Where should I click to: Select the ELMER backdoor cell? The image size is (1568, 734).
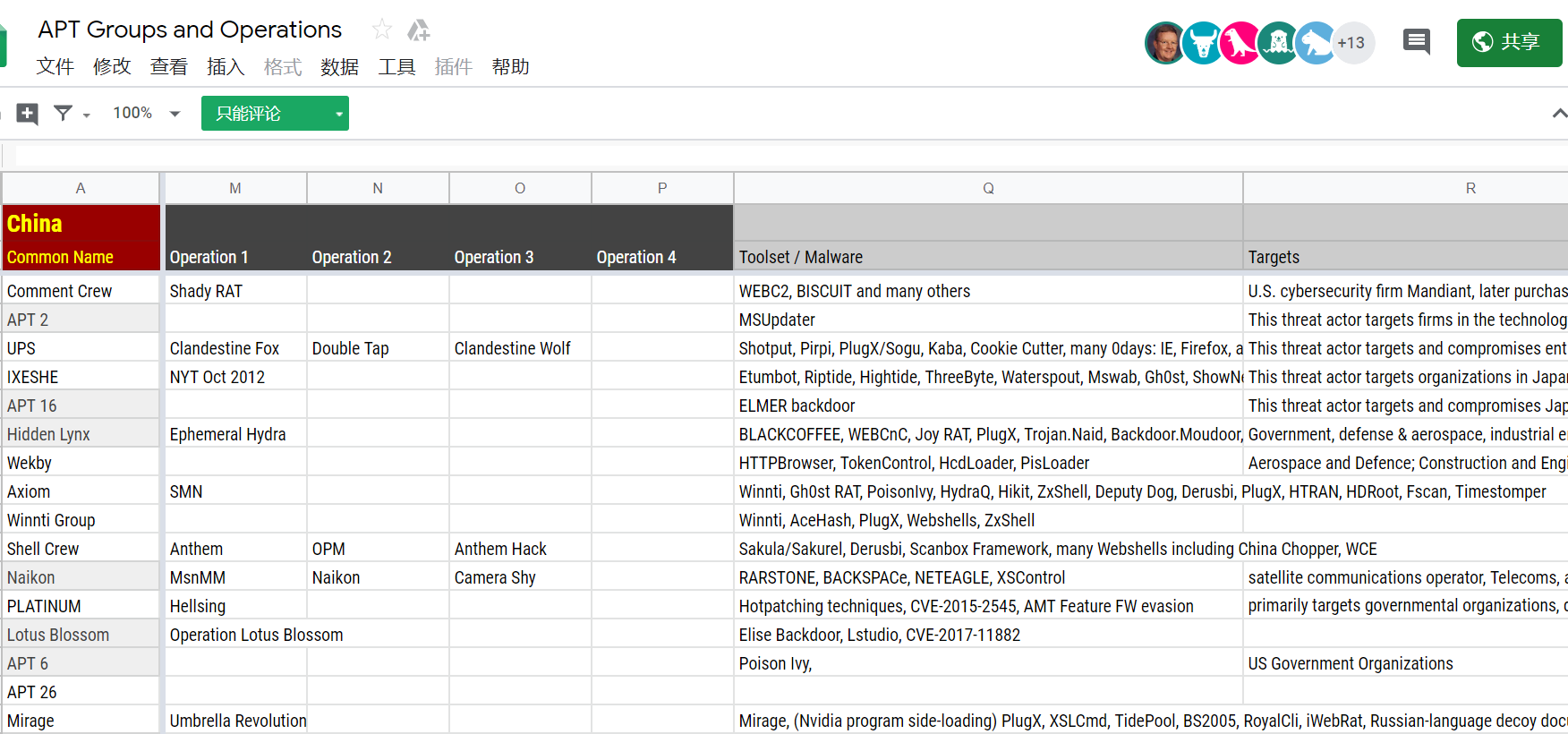[988, 405]
